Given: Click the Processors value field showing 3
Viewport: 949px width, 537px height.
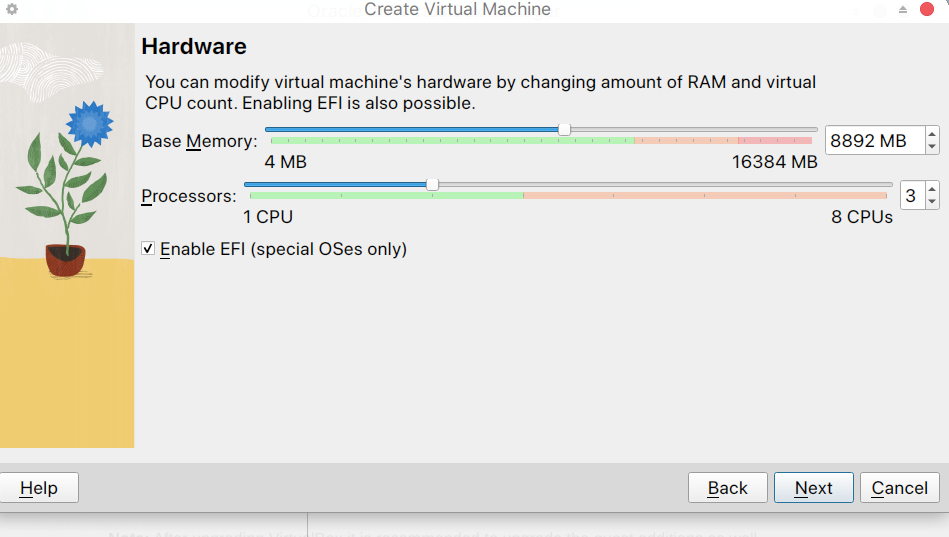Looking at the screenshot, I should (912, 196).
